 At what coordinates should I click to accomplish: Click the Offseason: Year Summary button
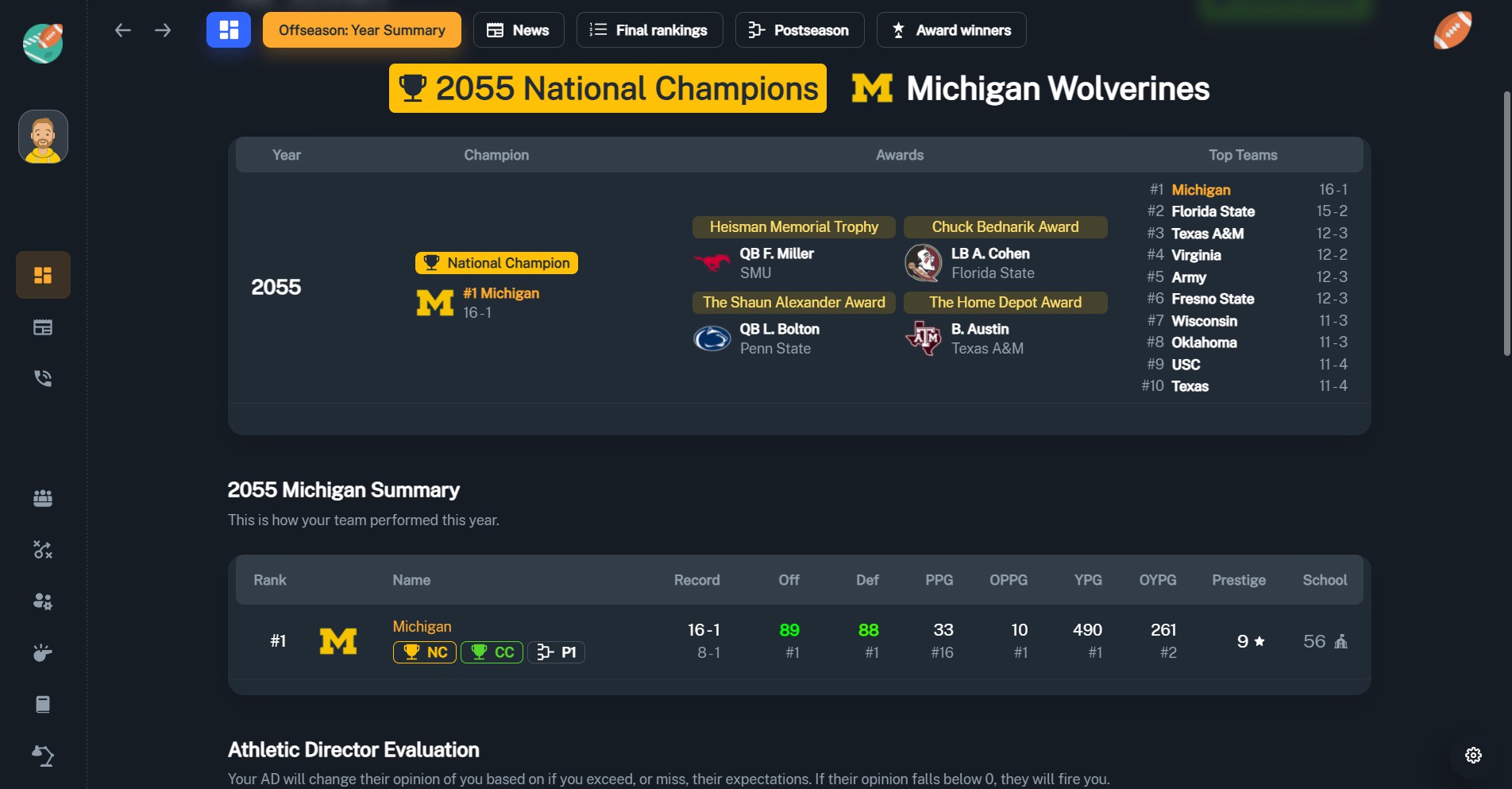[x=361, y=30]
